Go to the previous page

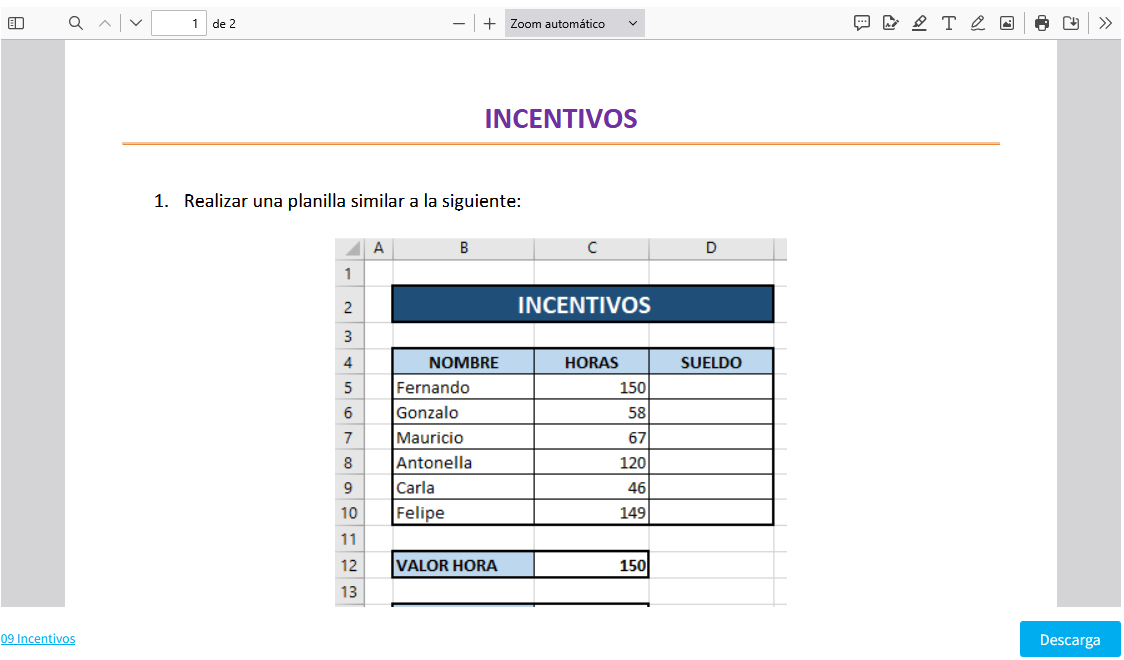105,23
